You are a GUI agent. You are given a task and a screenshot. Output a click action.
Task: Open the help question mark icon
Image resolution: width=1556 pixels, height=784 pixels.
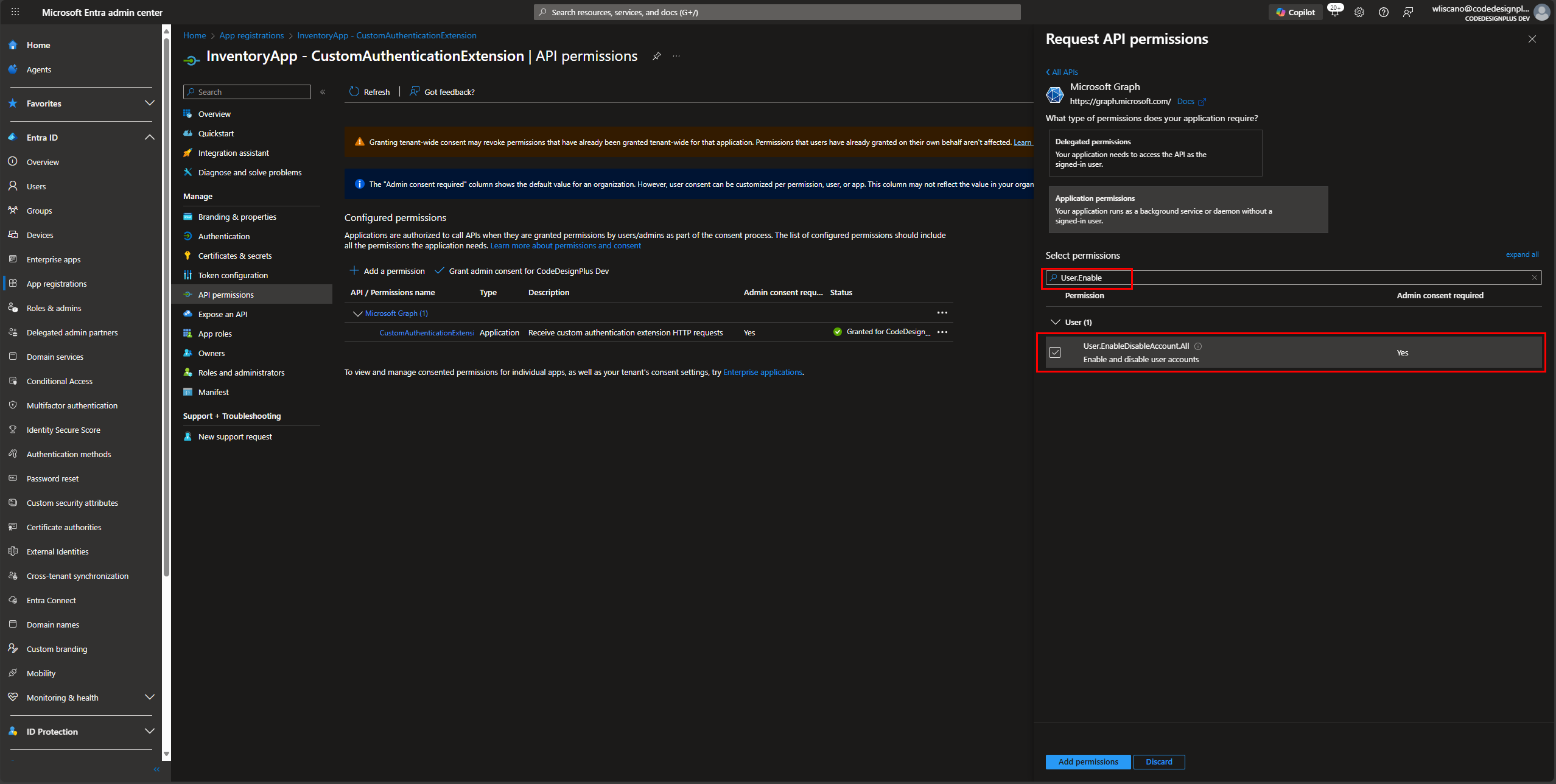coord(1384,12)
